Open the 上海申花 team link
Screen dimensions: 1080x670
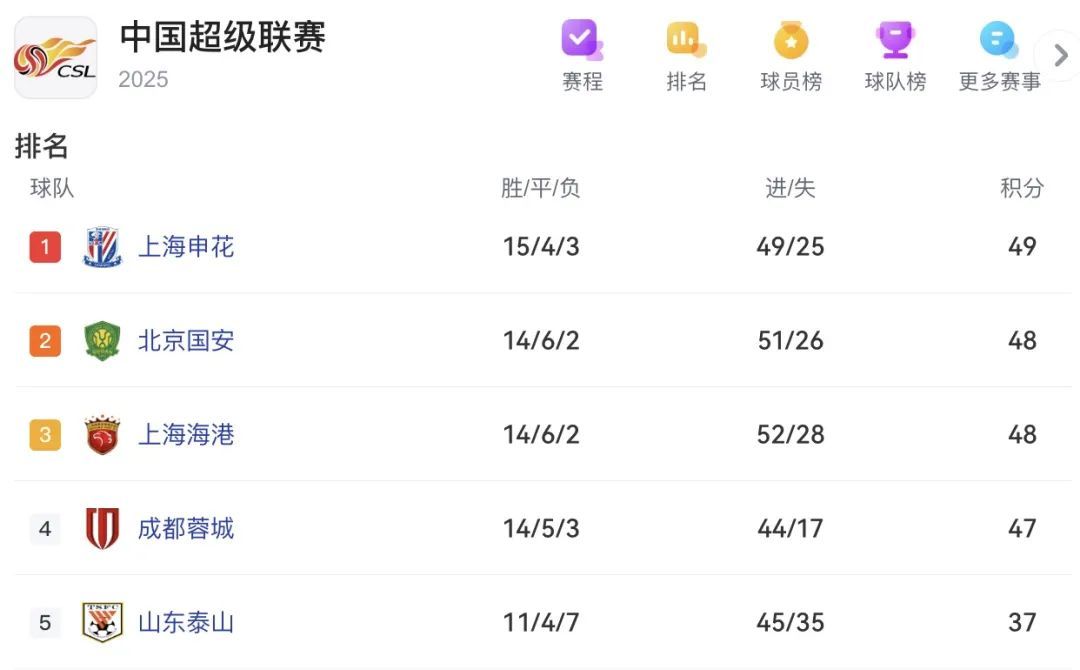186,247
